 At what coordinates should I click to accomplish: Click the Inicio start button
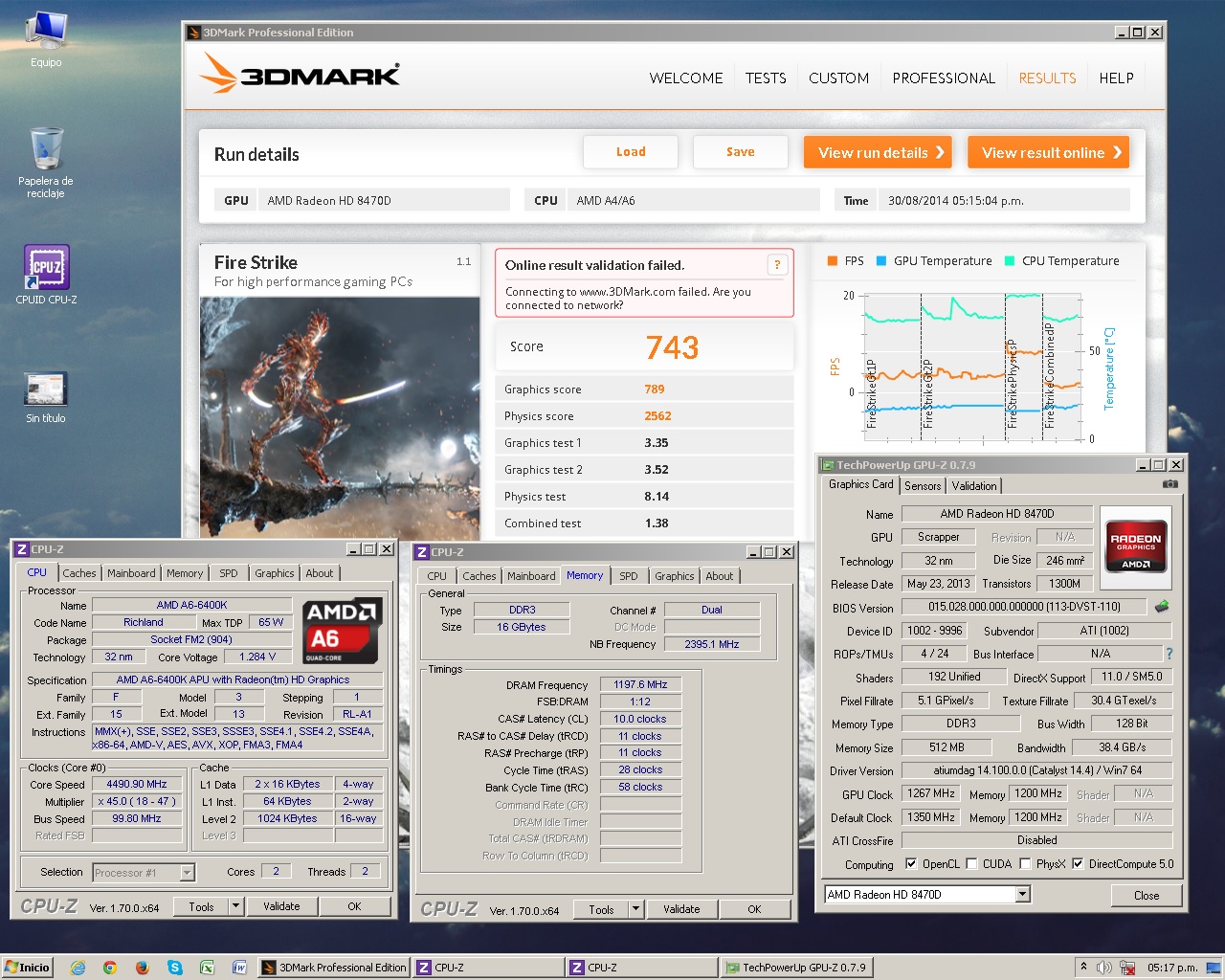(28, 968)
